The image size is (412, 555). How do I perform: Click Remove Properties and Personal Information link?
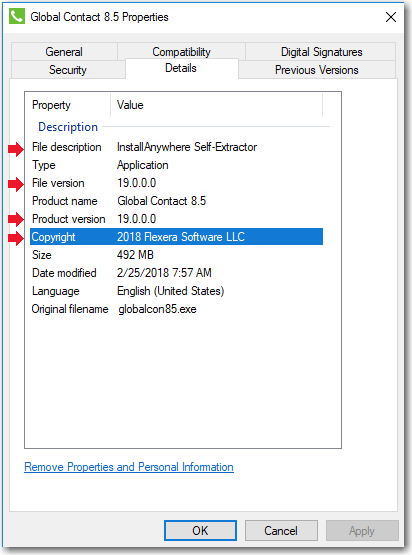129,467
